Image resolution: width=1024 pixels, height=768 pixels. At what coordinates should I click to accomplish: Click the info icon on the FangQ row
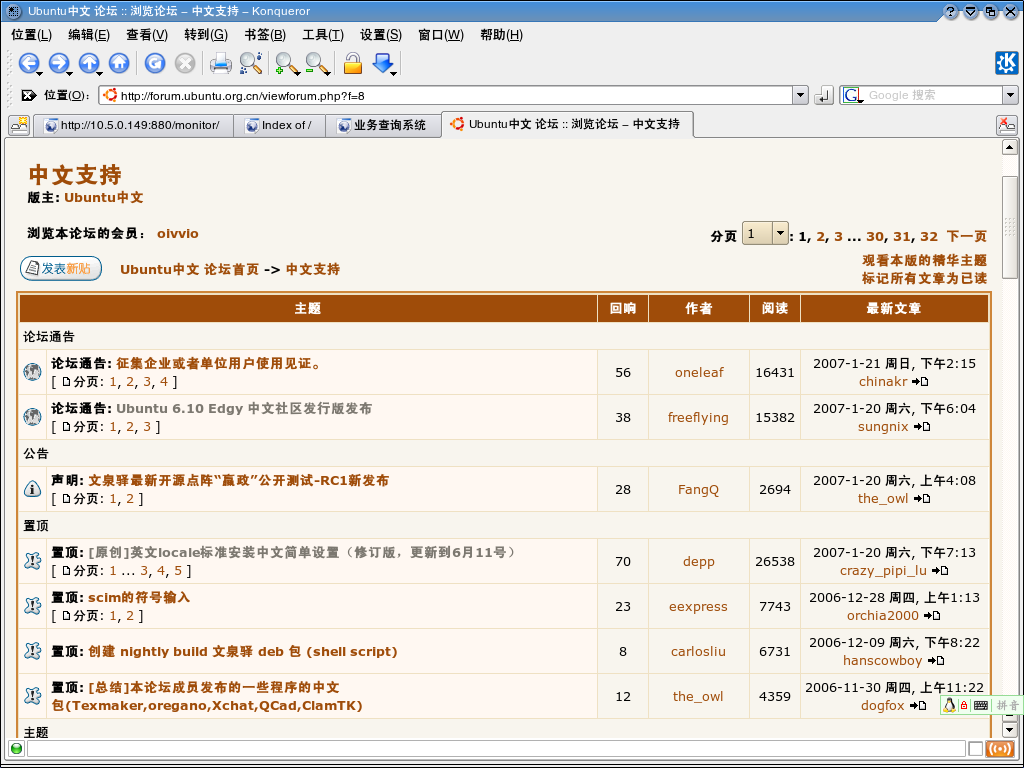point(32,489)
